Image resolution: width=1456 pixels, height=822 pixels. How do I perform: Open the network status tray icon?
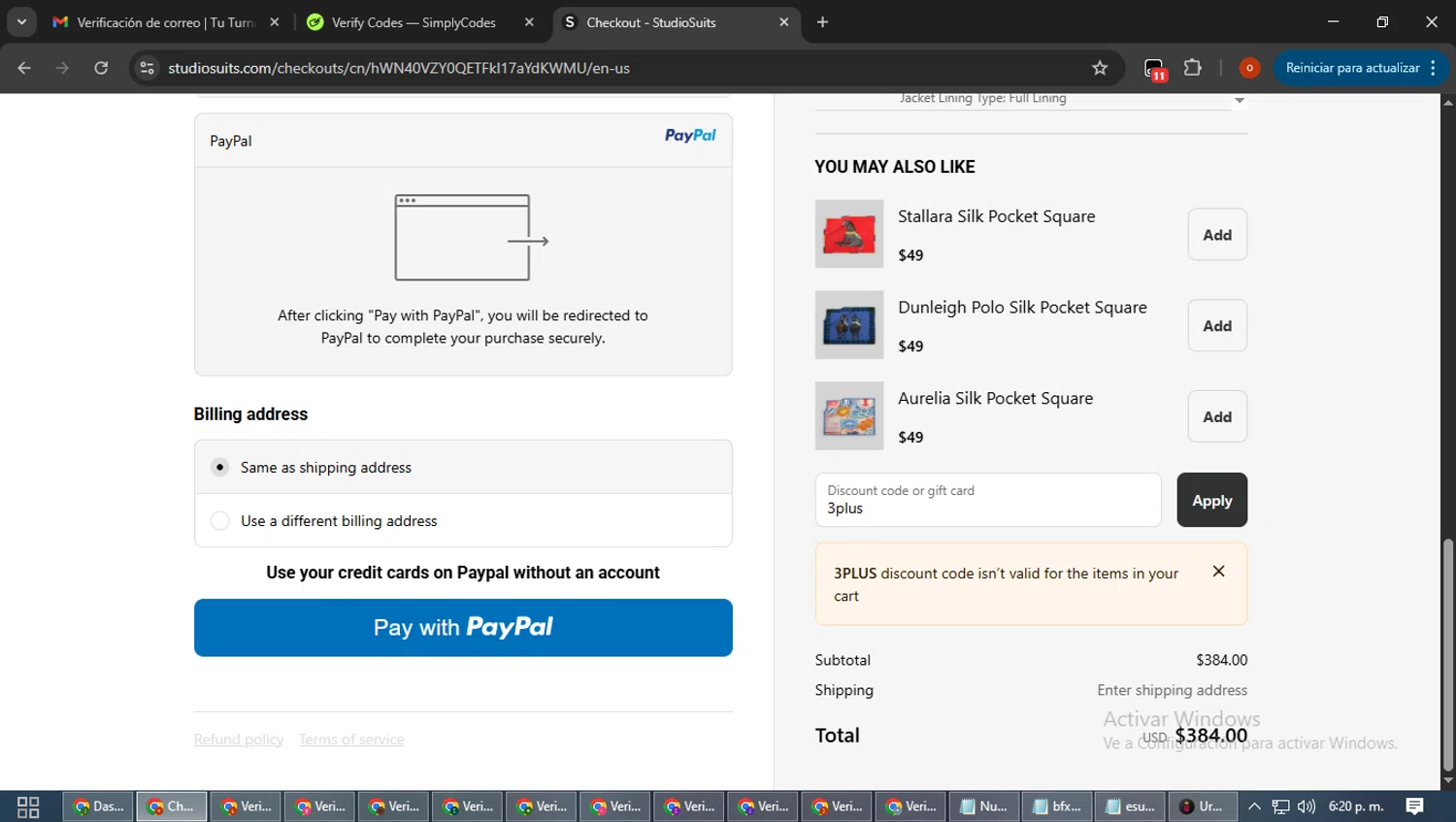coord(1281,806)
